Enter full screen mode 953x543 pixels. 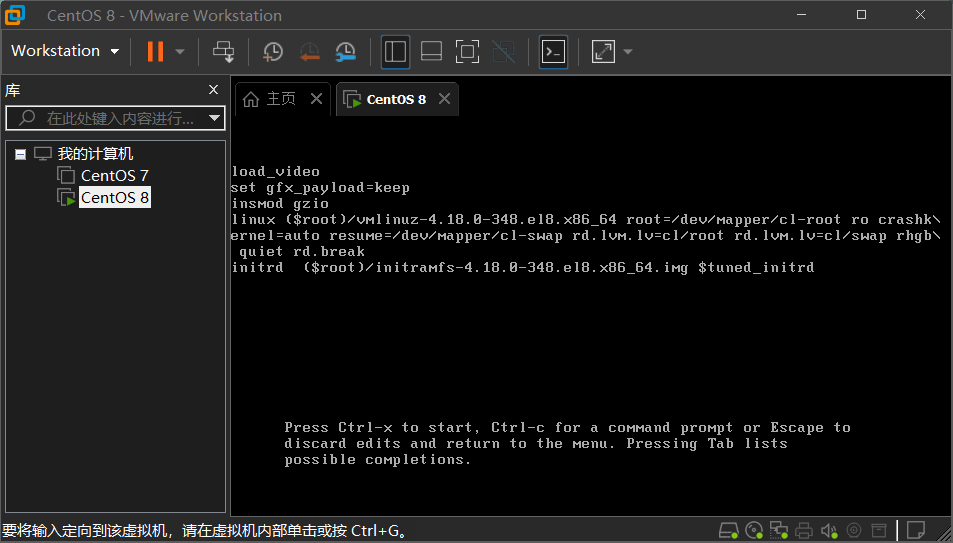click(x=467, y=52)
